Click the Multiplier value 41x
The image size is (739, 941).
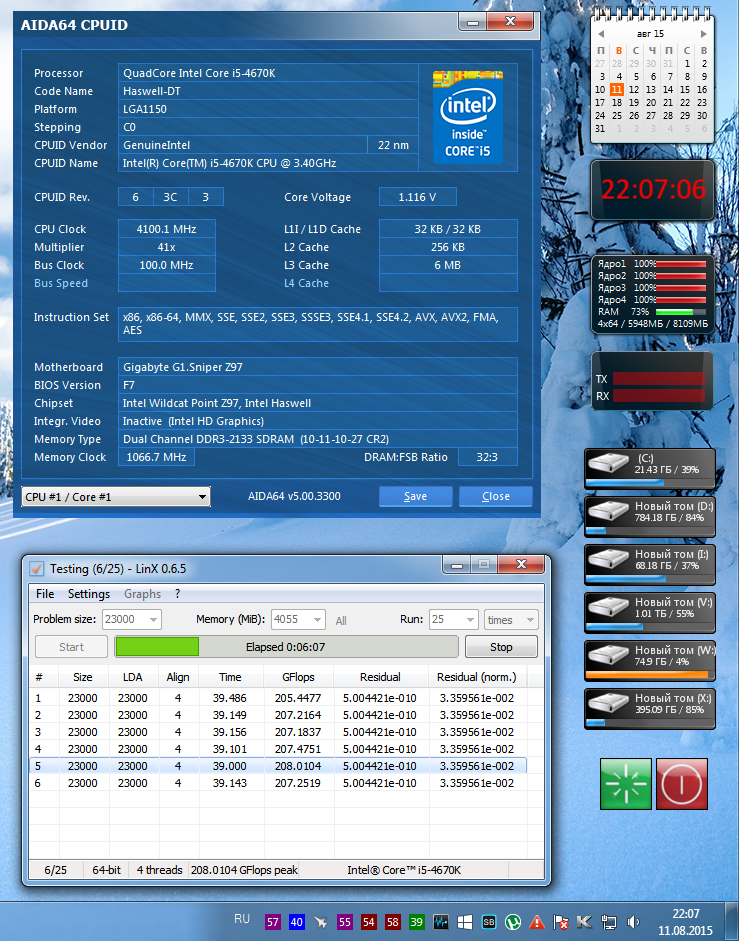point(166,247)
